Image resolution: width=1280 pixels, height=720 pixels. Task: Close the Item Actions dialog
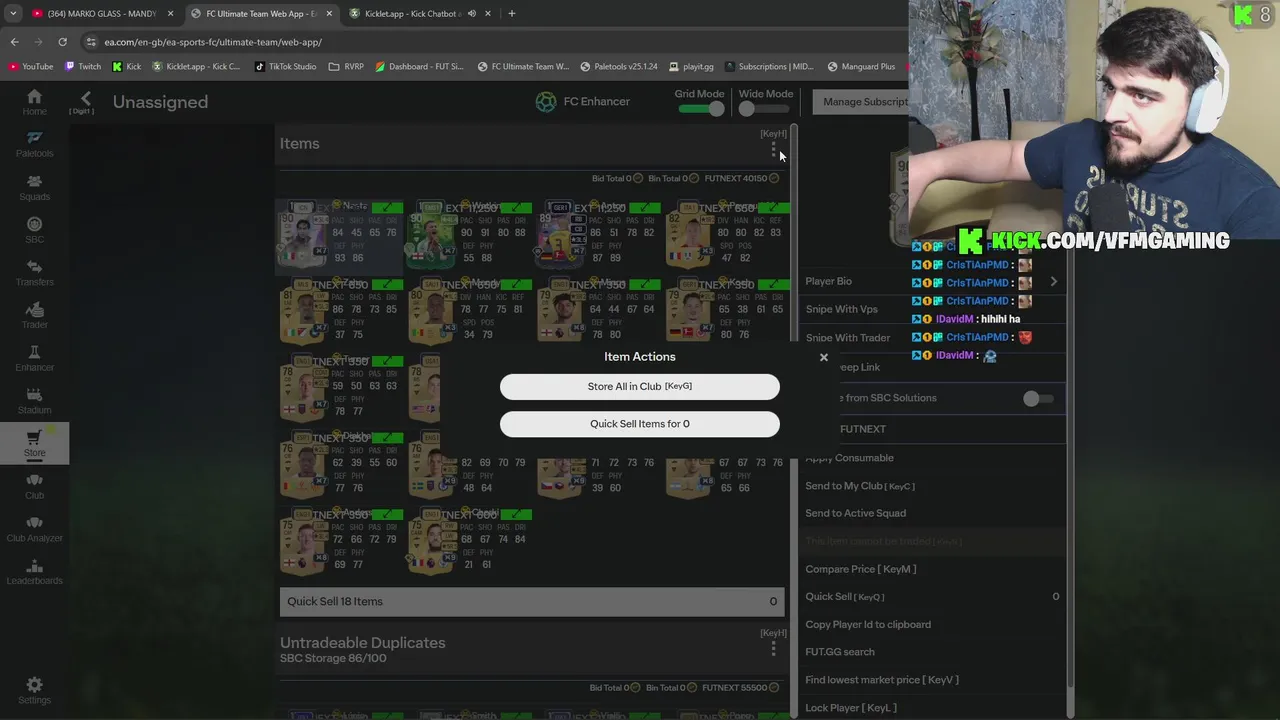(824, 357)
